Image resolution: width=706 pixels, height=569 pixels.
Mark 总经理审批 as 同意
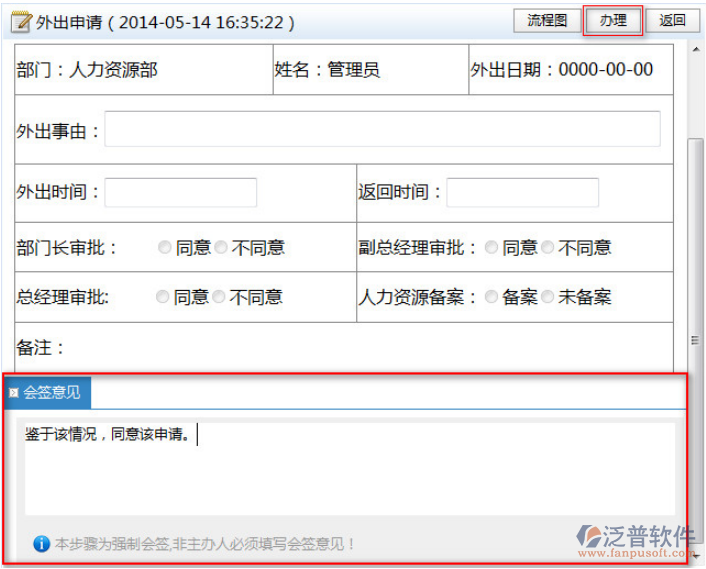pyautogui.click(x=163, y=297)
